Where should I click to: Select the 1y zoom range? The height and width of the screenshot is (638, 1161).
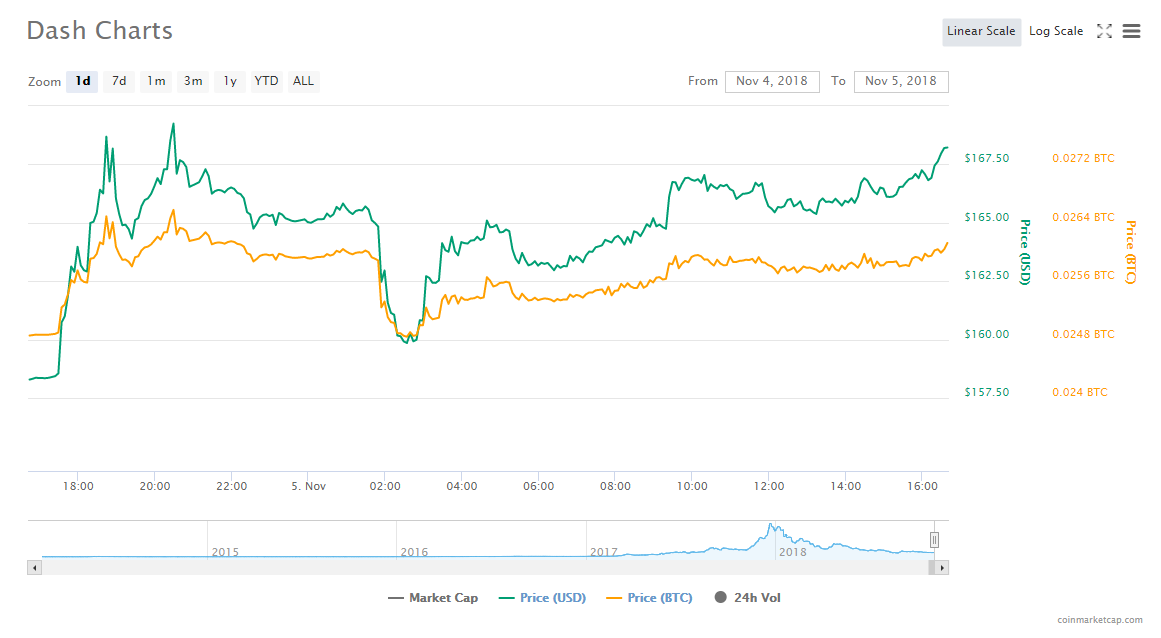[x=230, y=81]
